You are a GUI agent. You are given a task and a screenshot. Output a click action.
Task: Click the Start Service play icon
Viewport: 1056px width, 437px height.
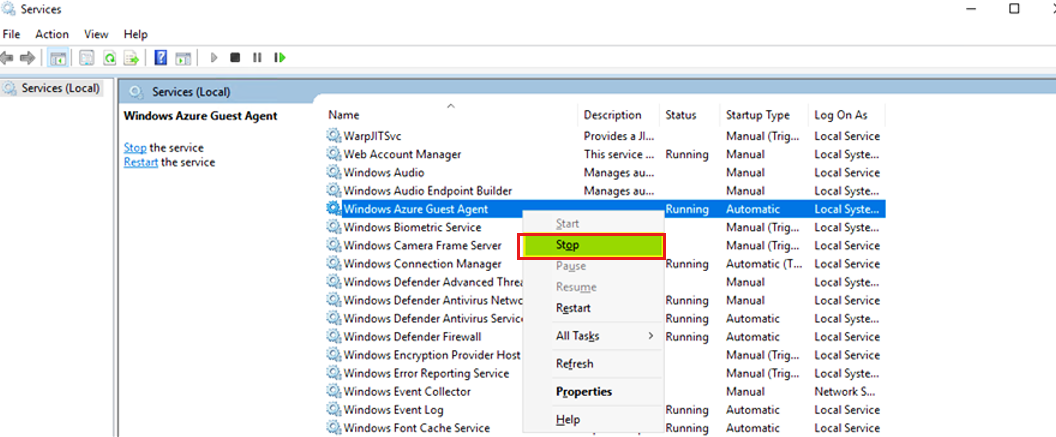click(x=214, y=58)
